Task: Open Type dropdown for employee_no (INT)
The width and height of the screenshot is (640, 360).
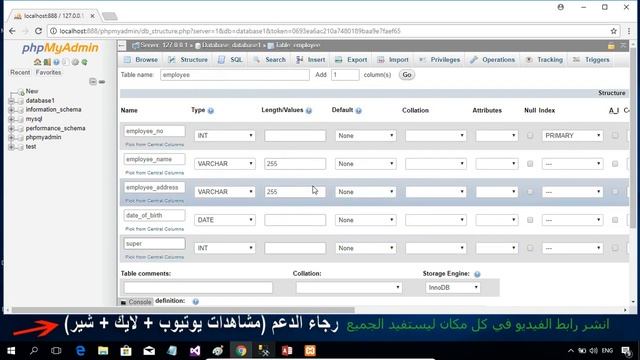Action: 225,136
